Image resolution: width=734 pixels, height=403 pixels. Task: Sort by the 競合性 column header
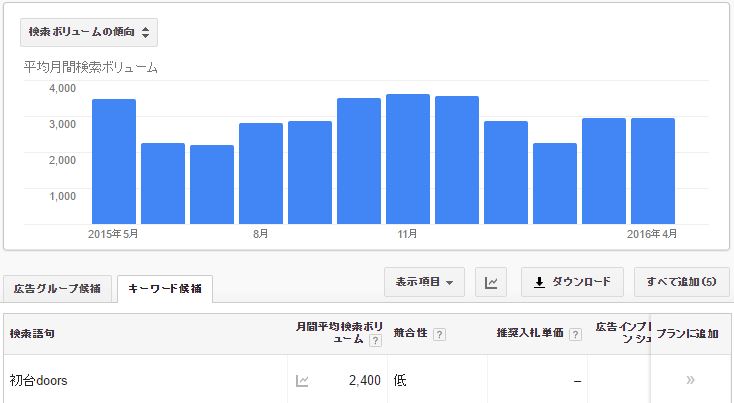pos(411,333)
